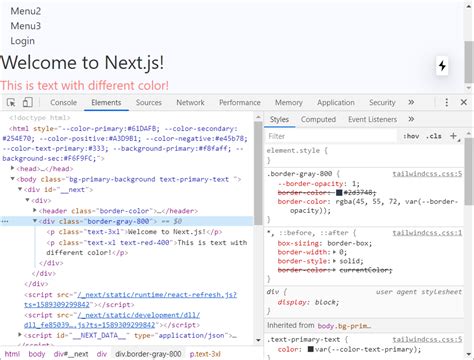This screenshot has width=474, height=360.
Task: Select plain div breadcrumb before div.border-gray-800
Action: tap(102, 354)
